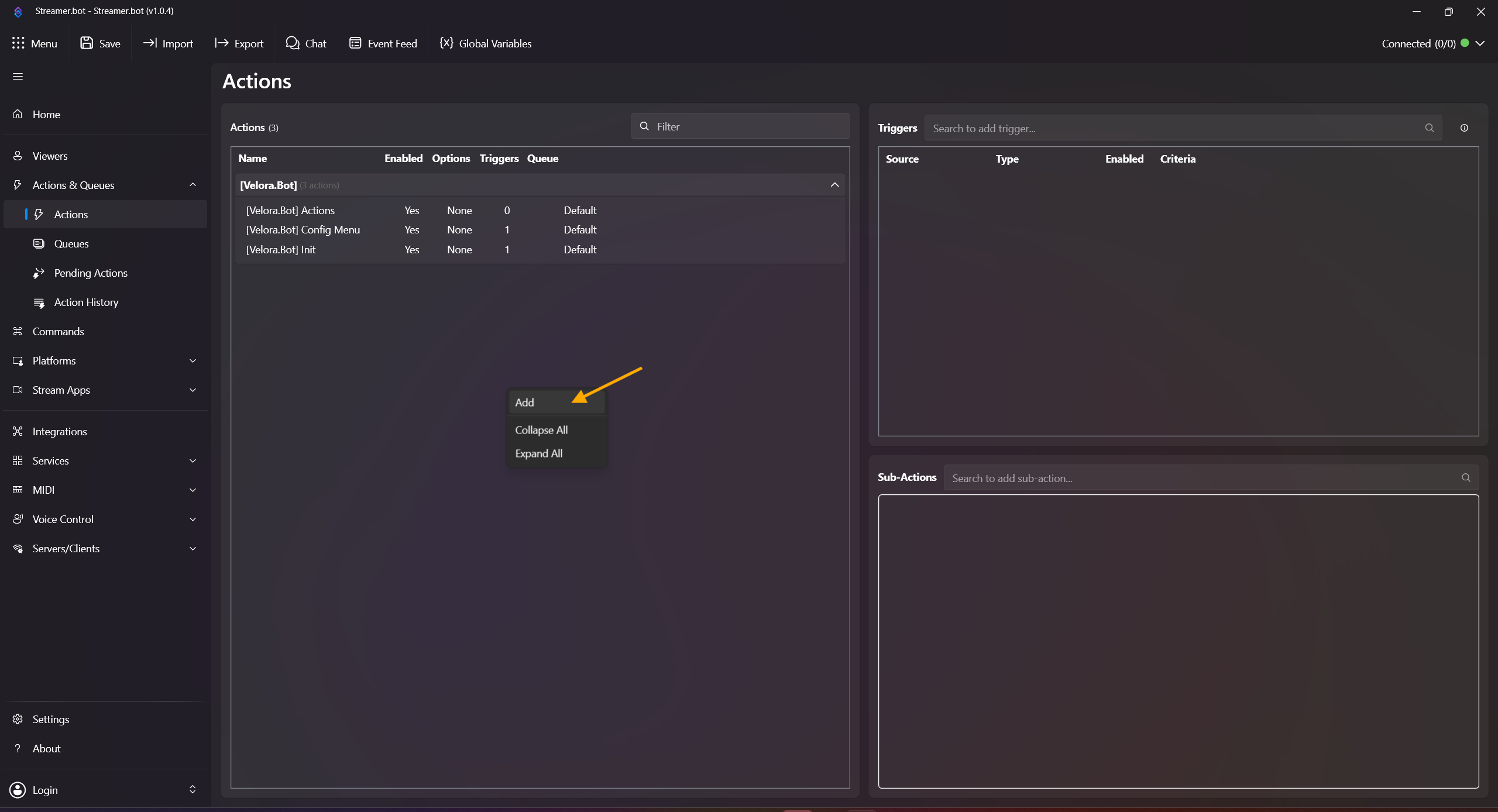The height and width of the screenshot is (812, 1498).
Task: Click the Save icon in toolbar
Action: click(x=87, y=43)
